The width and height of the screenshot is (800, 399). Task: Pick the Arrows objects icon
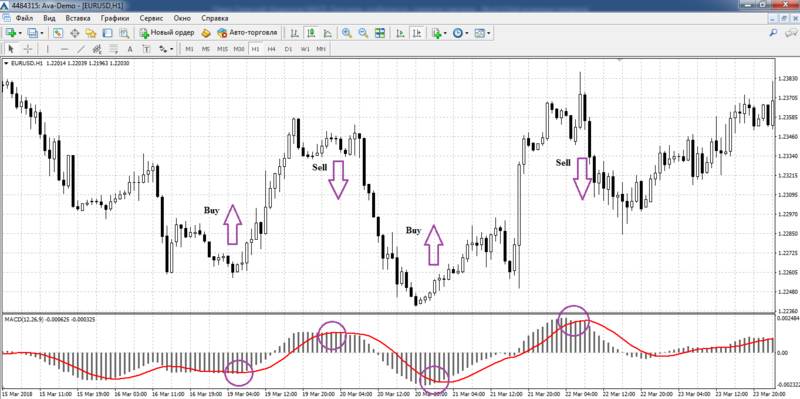pyautogui.click(x=163, y=49)
